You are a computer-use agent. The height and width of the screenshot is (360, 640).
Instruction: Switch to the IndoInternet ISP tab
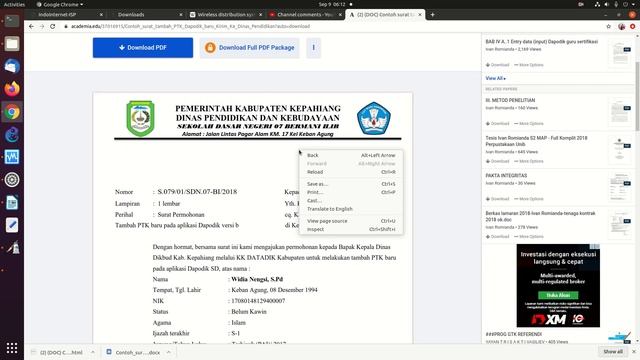[65, 15]
